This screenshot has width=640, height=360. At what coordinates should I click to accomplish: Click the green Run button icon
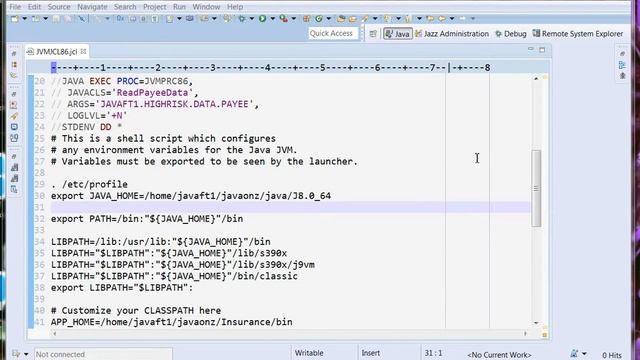(262, 19)
